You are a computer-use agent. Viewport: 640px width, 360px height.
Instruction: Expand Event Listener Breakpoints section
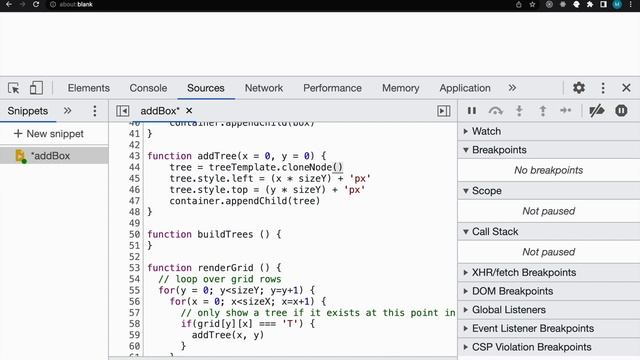pos(549,329)
